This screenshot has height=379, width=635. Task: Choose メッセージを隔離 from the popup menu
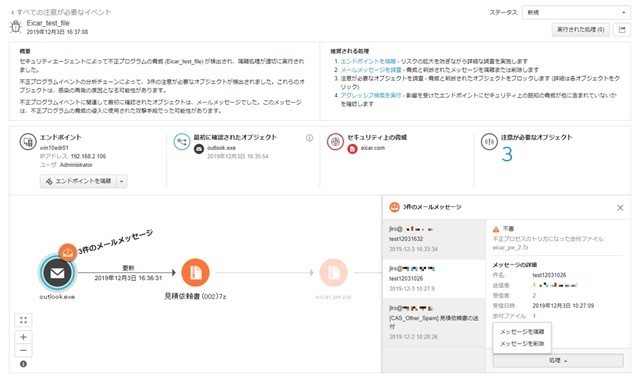tap(522, 332)
